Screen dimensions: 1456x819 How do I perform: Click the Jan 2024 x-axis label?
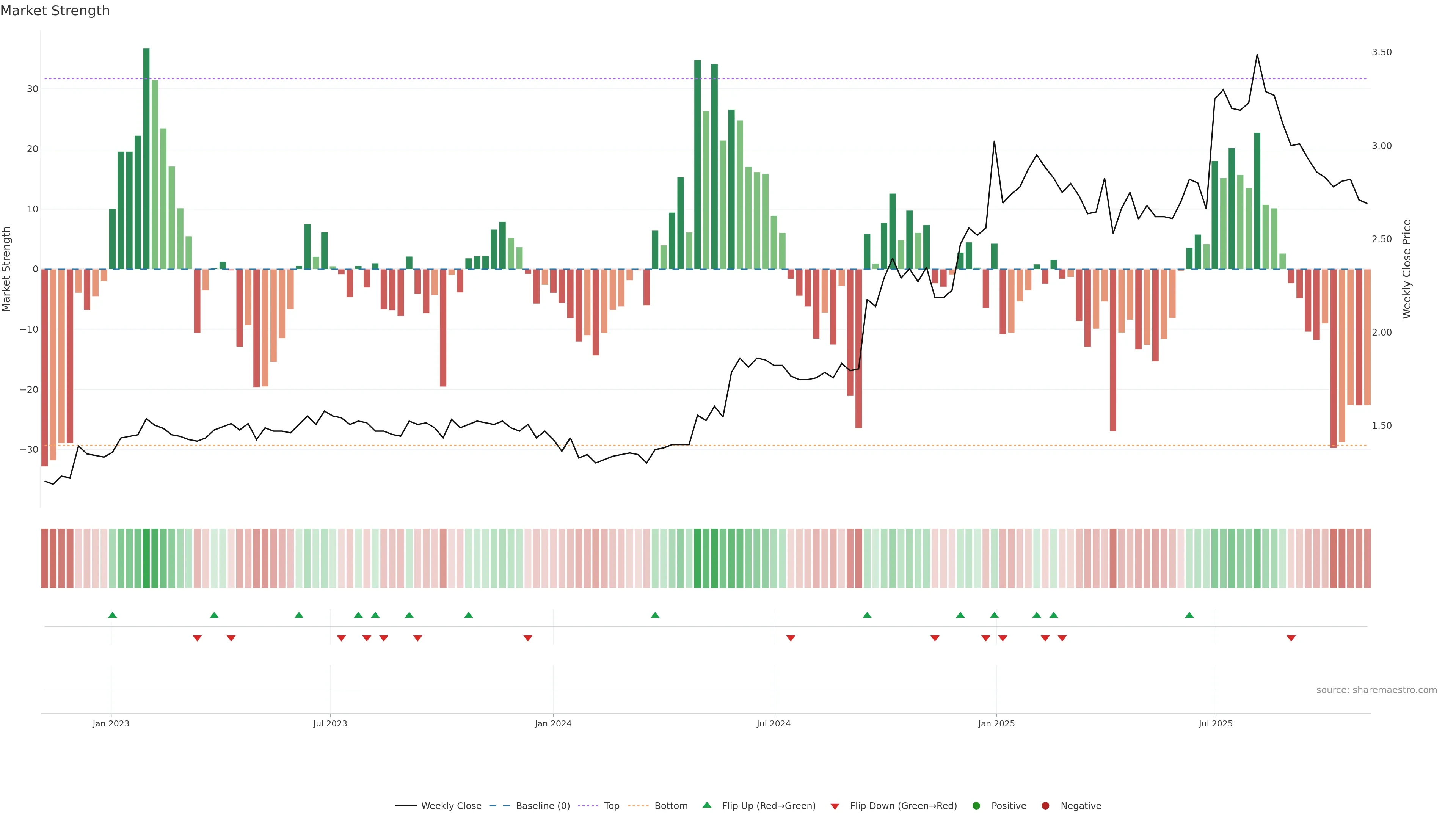tap(553, 723)
